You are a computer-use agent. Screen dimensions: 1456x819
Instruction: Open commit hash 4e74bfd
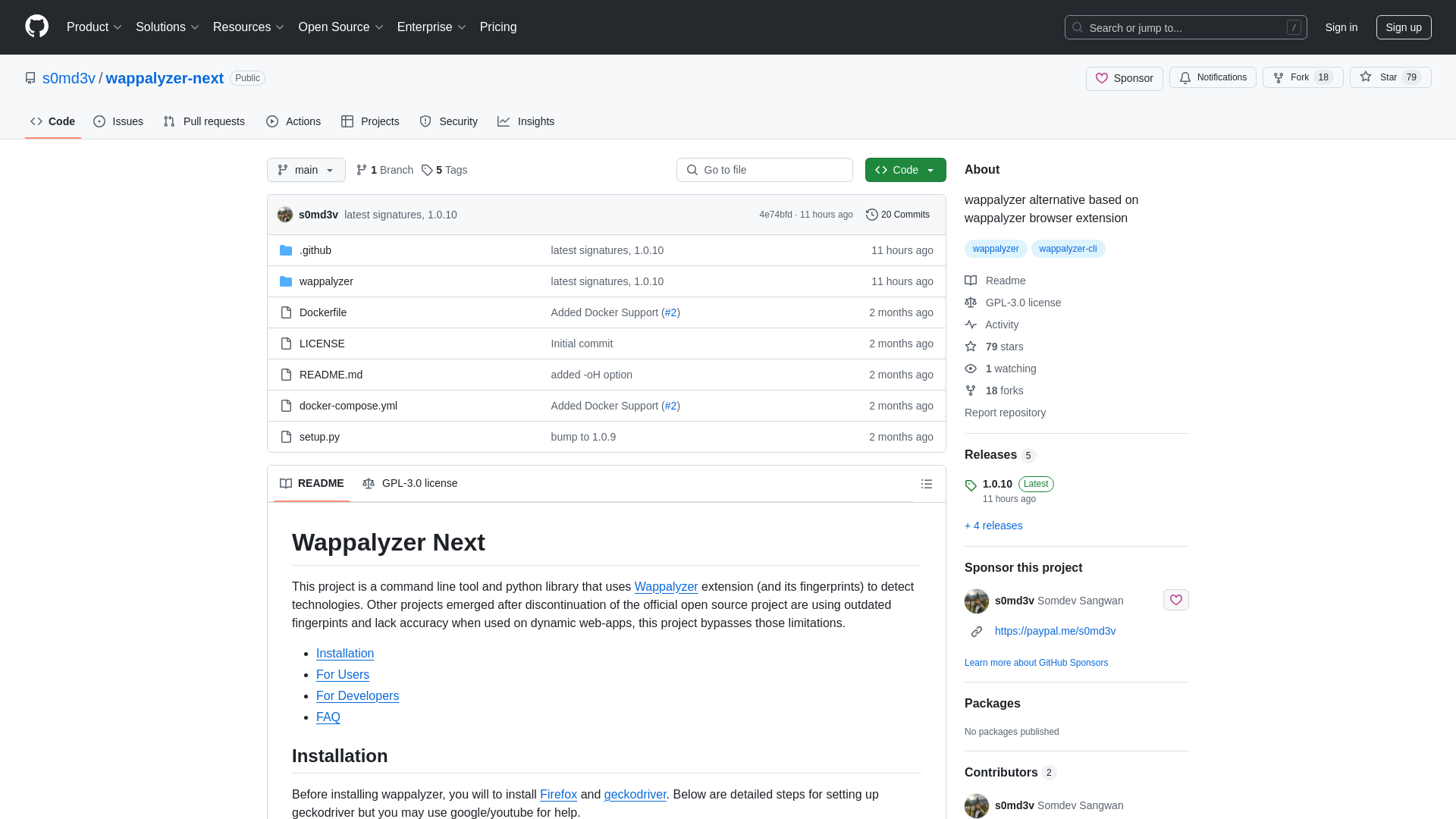tap(775, 215)
